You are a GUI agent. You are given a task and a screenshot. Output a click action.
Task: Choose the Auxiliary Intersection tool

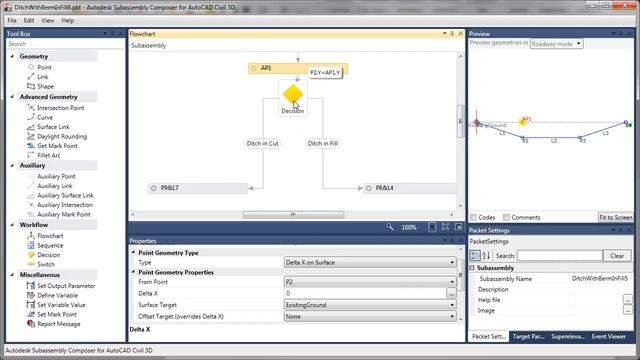[60, 205]
